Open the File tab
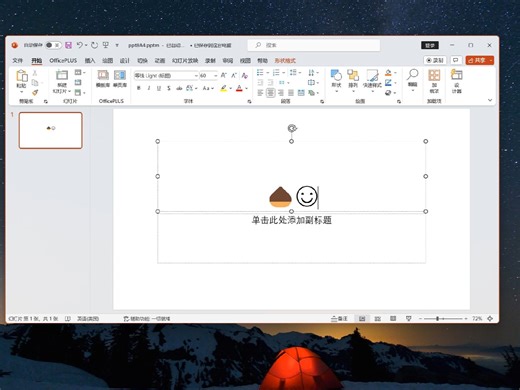Viewport: 520px width, 390px height. click(17, 60)
